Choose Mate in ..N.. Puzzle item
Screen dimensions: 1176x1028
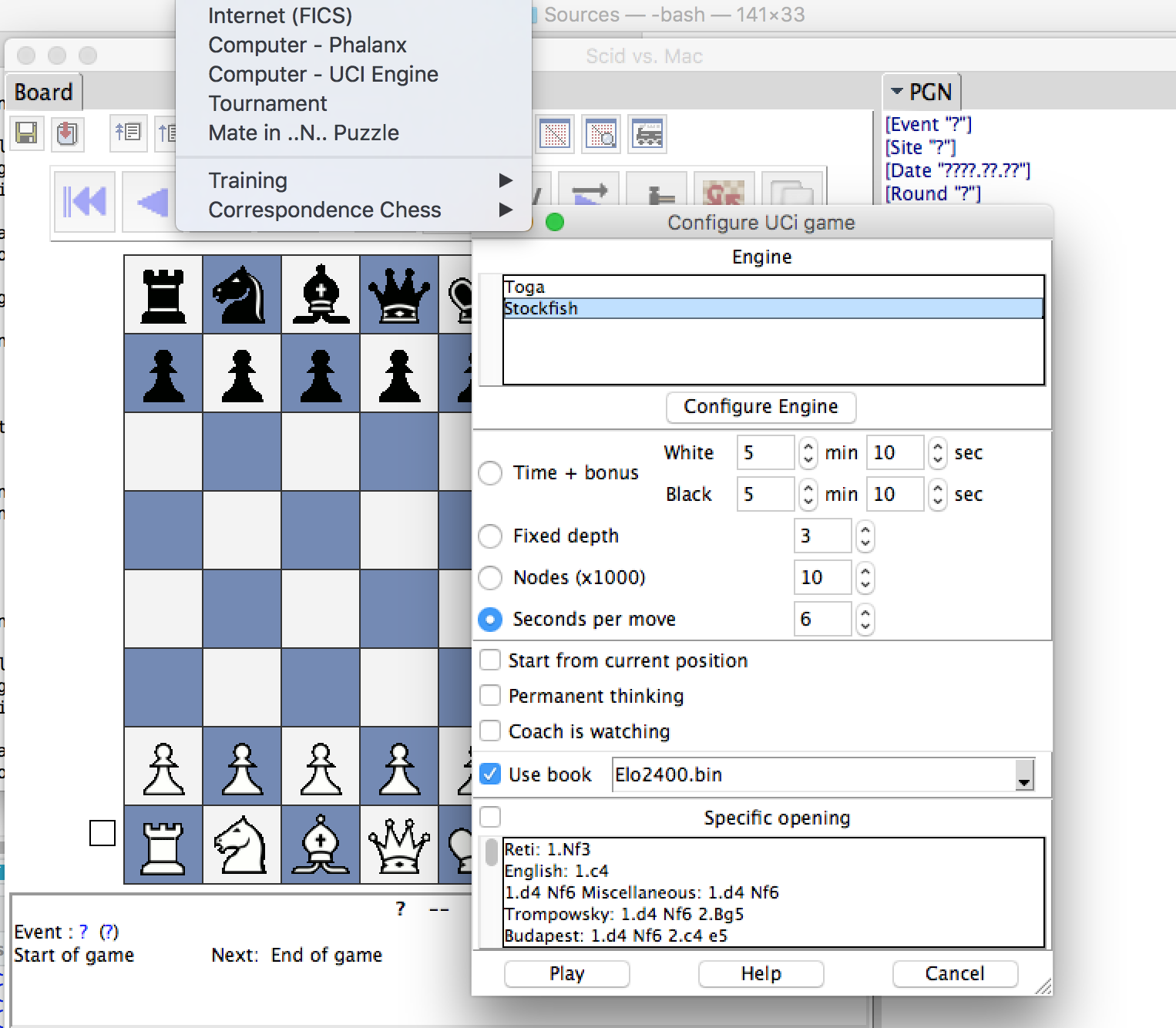[x=354, y=133]
